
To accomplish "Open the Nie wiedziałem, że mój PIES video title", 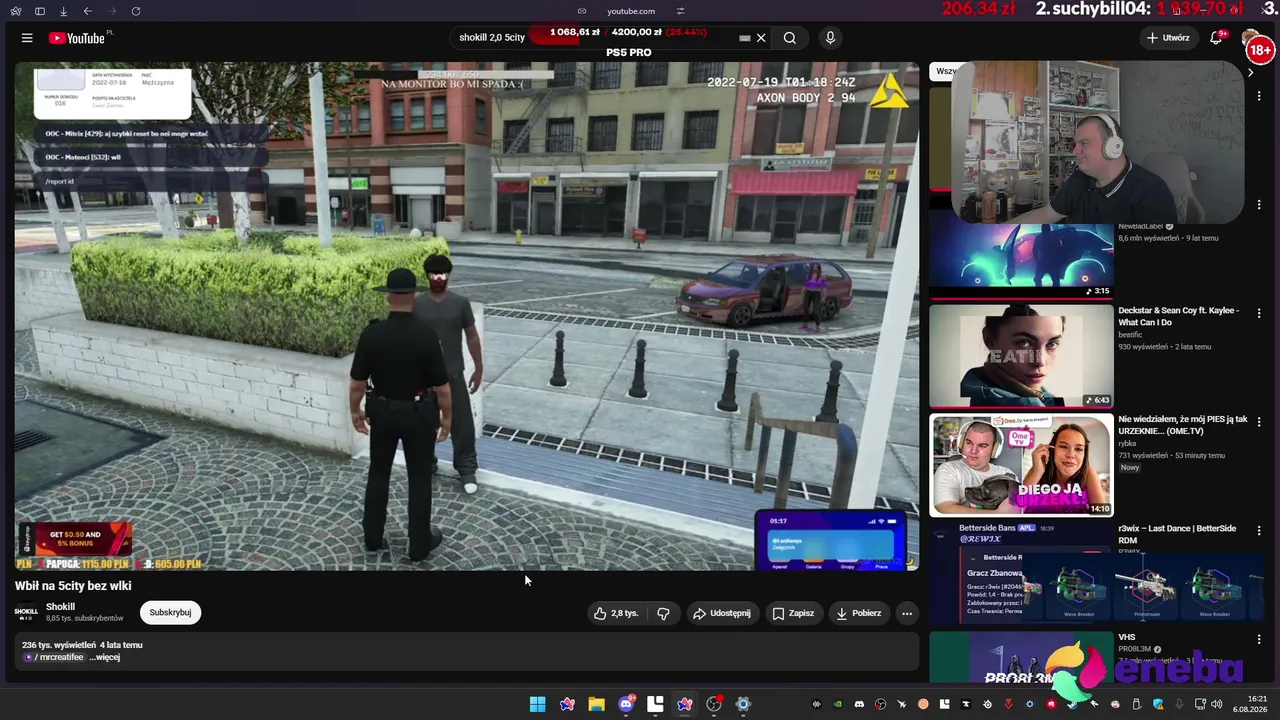I will (1183, 425).
